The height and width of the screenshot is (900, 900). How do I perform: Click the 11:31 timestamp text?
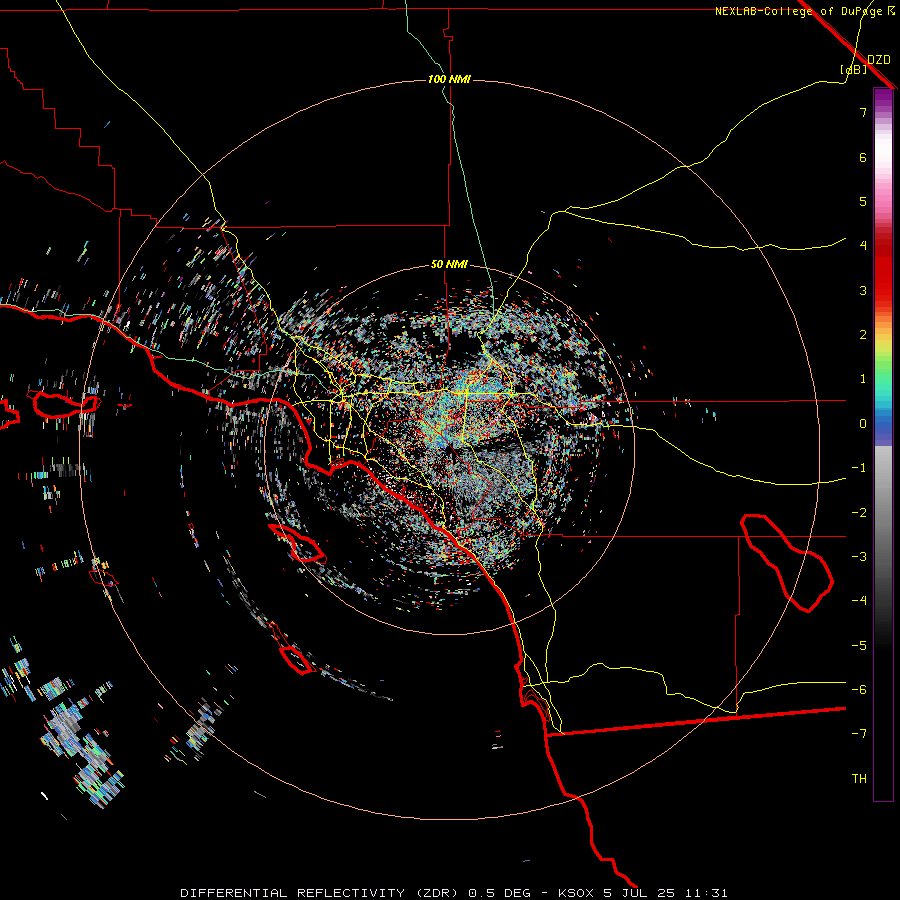(709, 893)
